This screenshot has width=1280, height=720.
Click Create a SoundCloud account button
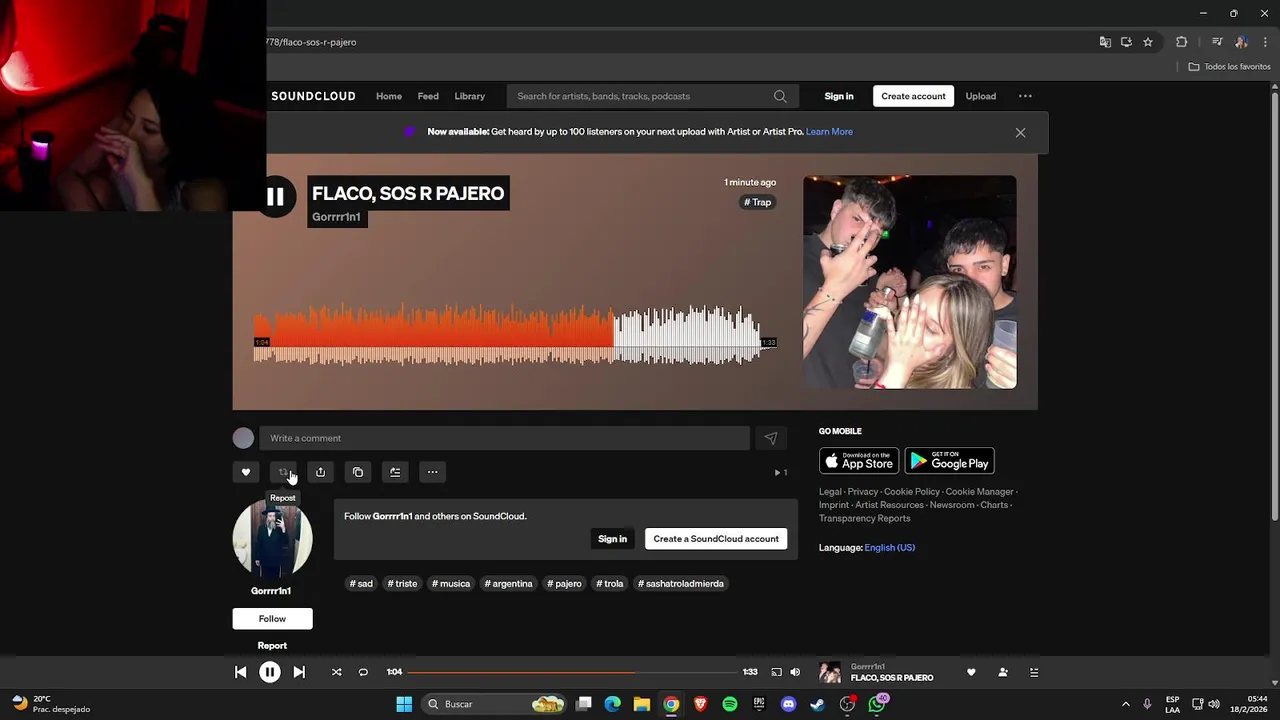[x=716, y=539]
